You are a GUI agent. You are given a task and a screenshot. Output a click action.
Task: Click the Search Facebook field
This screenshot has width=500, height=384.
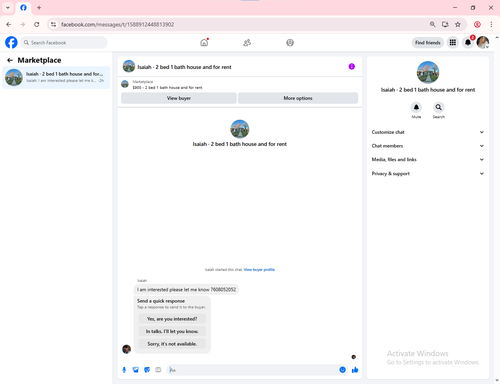tap(64, 43)
